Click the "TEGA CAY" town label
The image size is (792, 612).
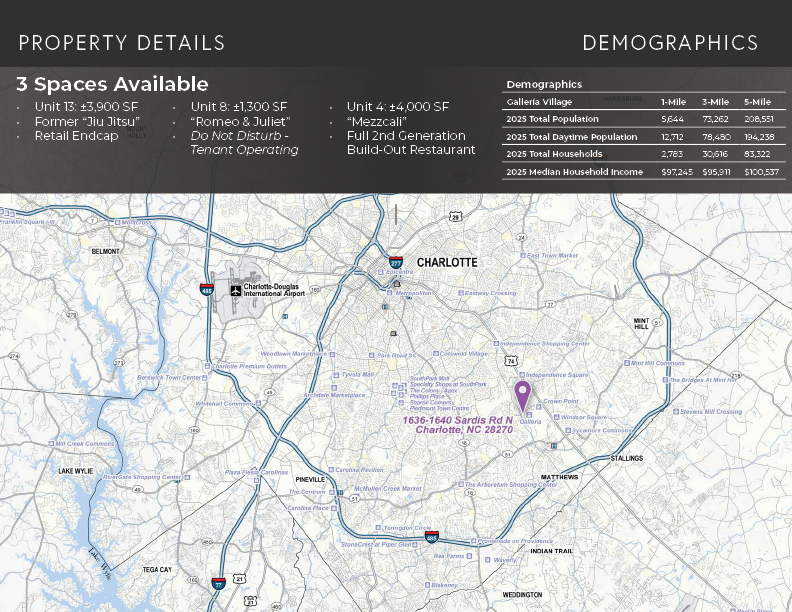(x=157, y=570)
